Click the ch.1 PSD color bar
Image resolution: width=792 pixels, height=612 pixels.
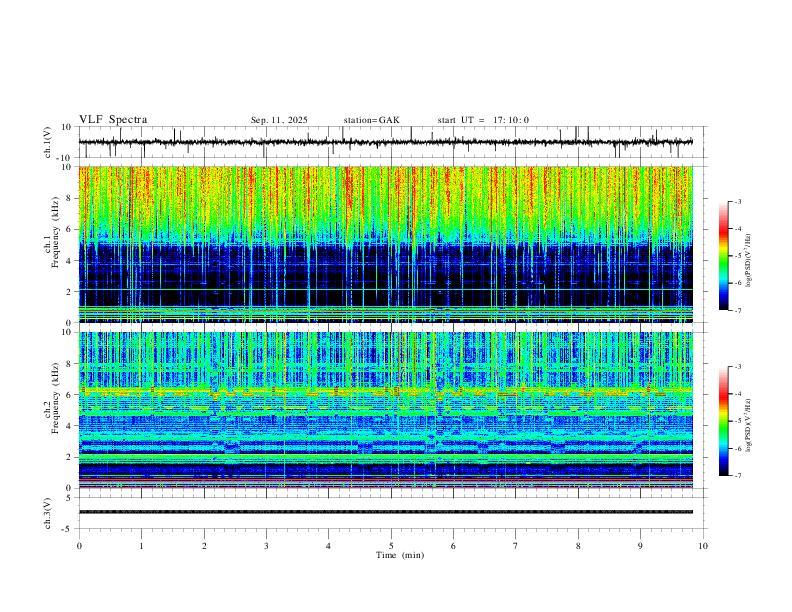pos(723,256)
